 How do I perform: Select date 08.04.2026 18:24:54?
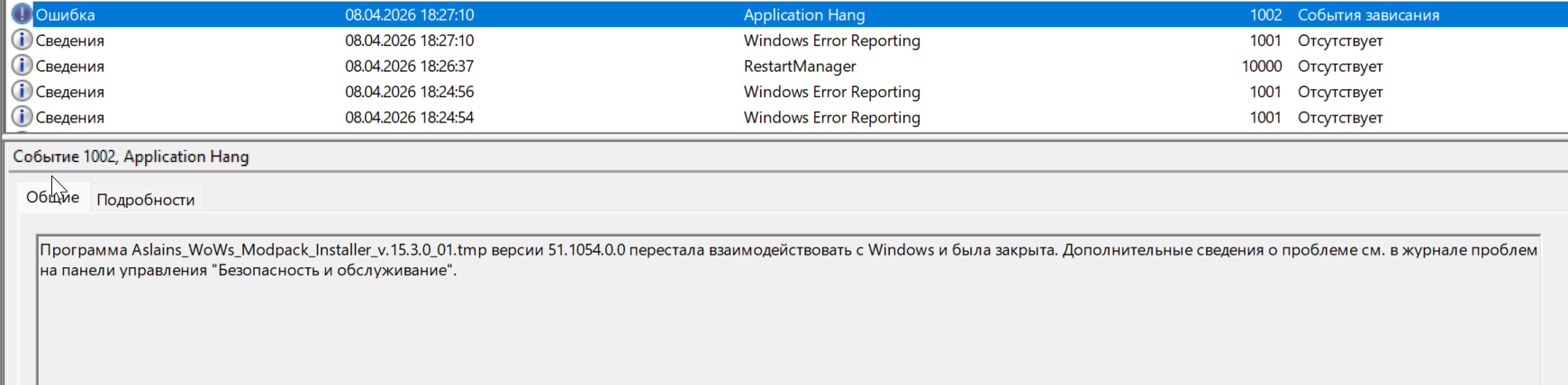pyautogui.click(x=409, y=118)
